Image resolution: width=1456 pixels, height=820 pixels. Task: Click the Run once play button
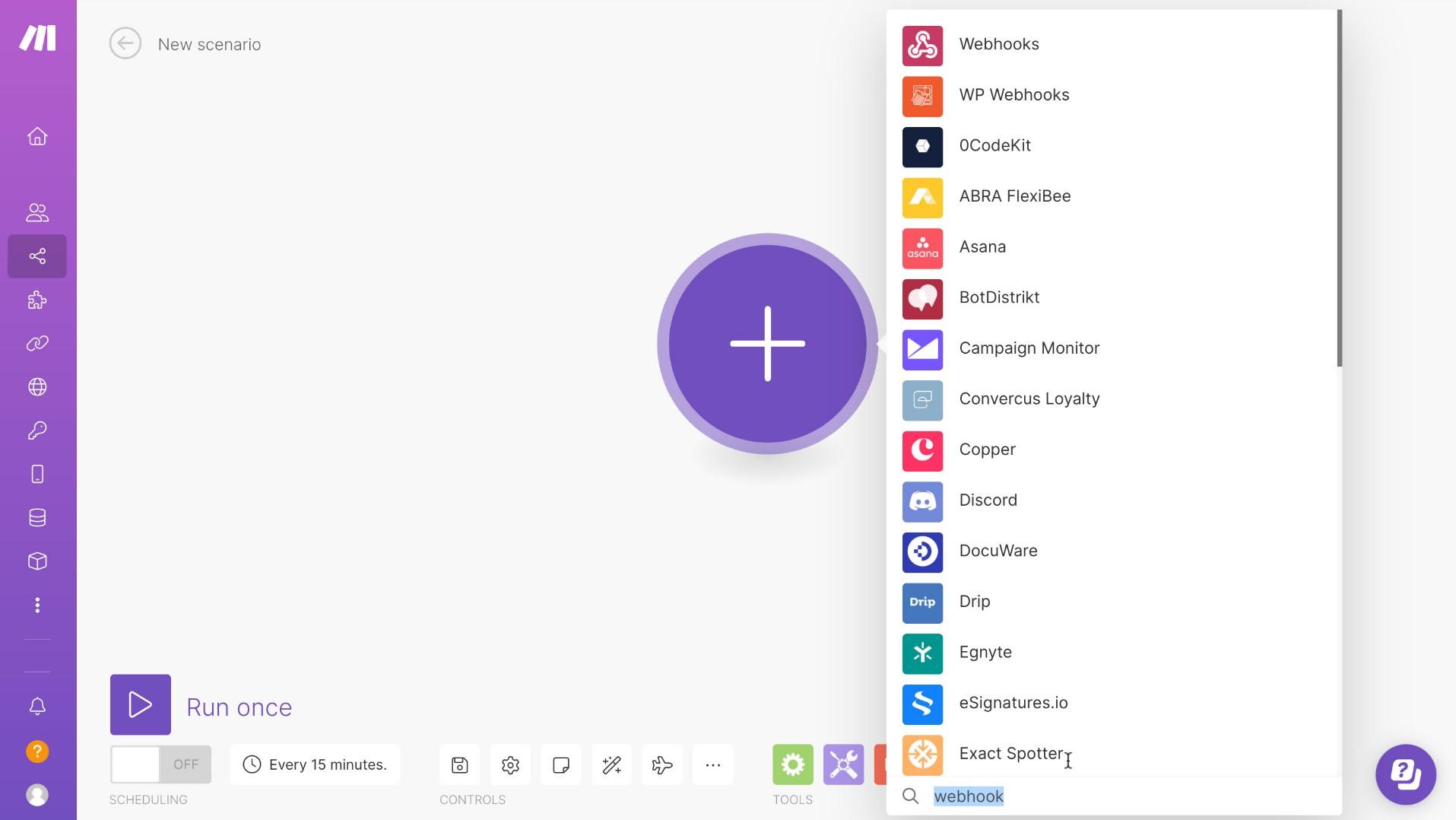coord(141,704)
